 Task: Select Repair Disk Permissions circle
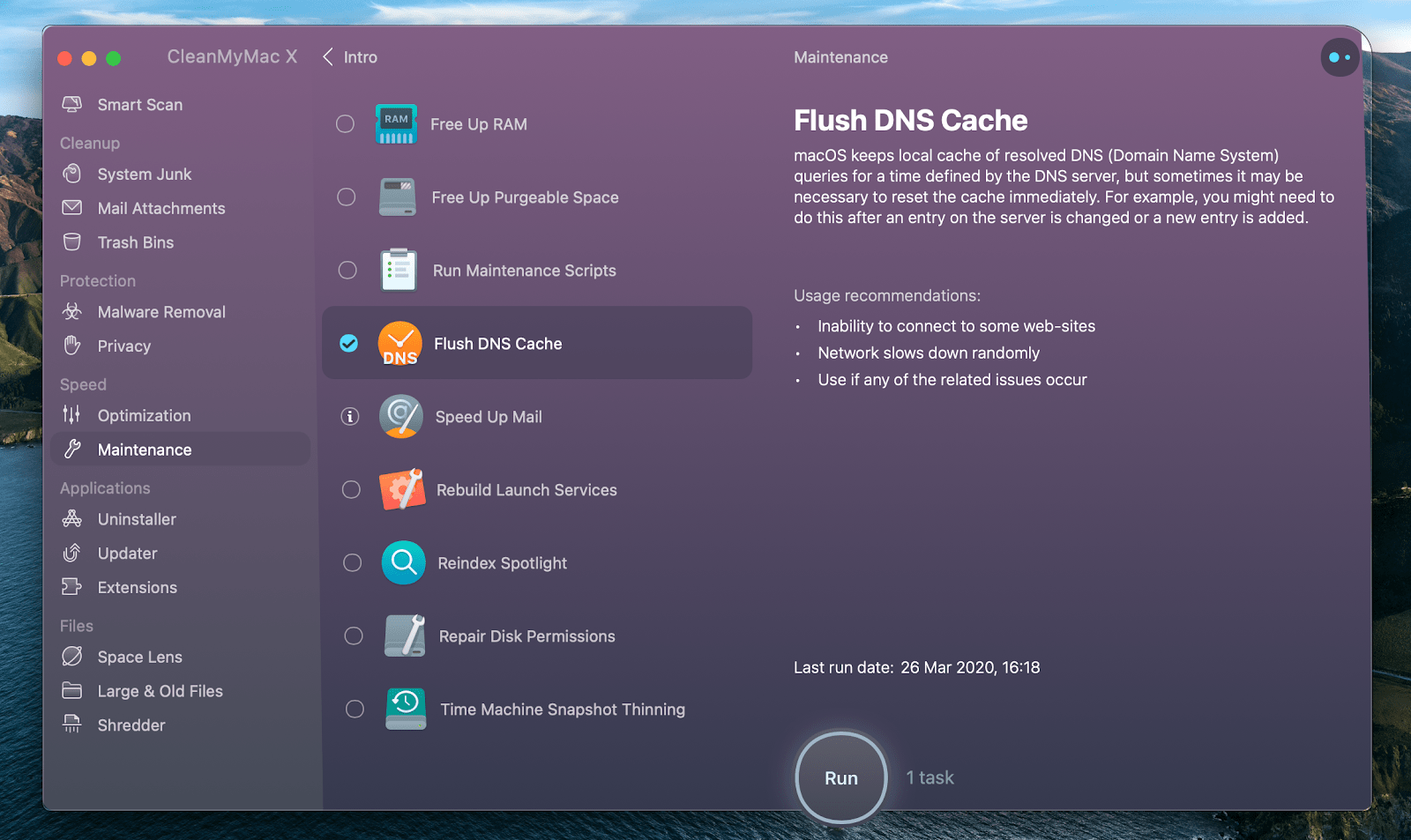point(354,636)
